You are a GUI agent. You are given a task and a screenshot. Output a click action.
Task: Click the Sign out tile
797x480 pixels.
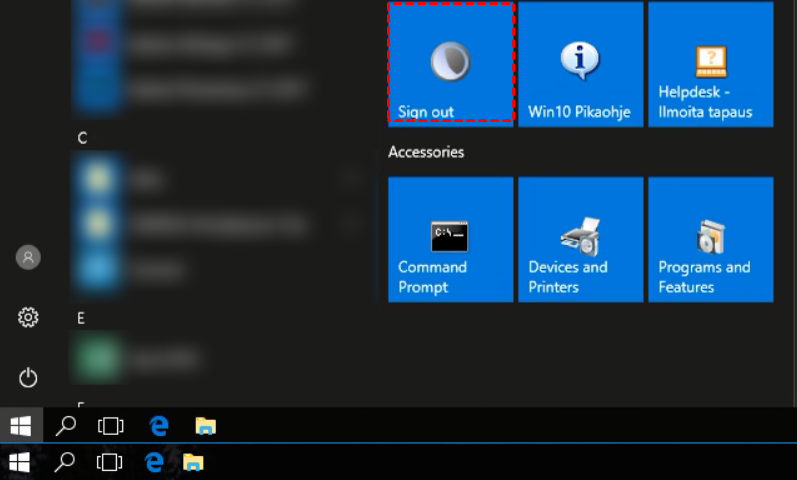[x=450, y=64]
